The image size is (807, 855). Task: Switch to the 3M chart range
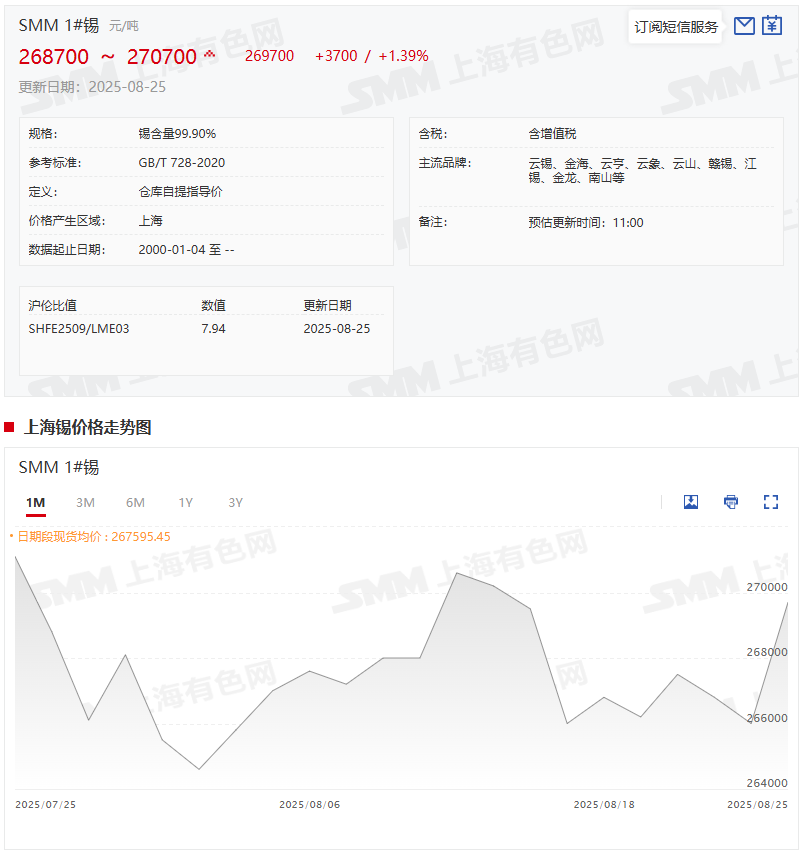86,503
